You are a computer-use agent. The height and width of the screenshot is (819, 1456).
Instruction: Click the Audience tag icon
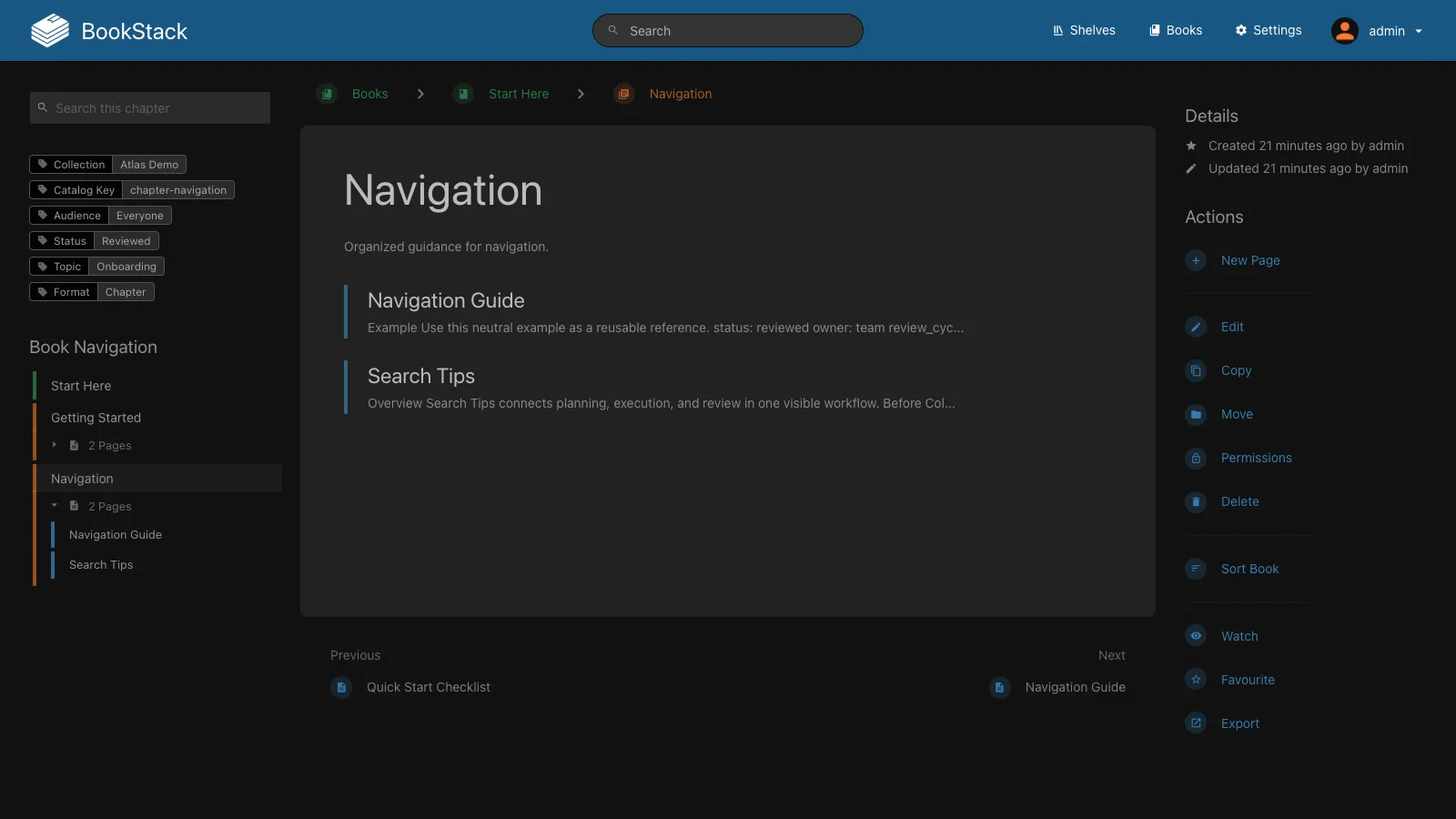(x=42, y=216)
